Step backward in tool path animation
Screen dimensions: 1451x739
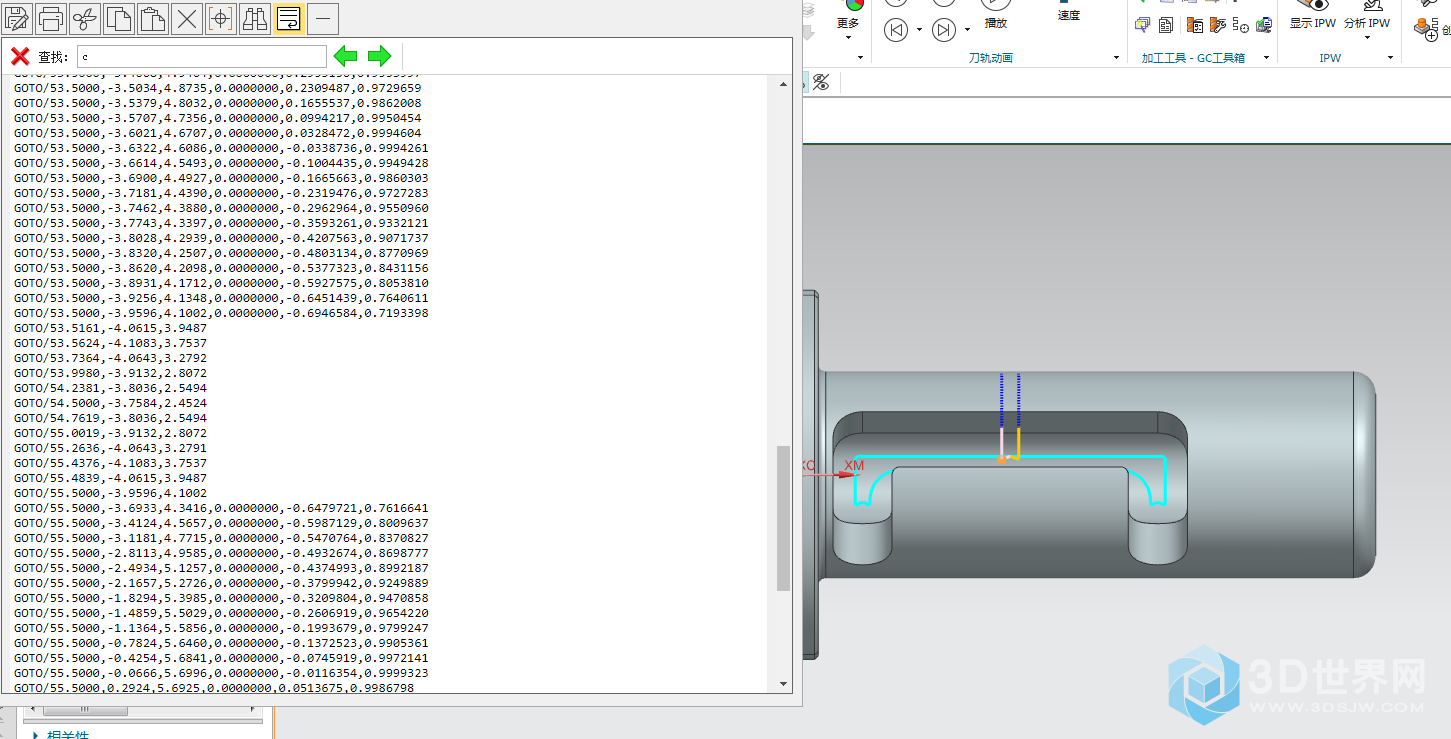(x=897, y=30)
